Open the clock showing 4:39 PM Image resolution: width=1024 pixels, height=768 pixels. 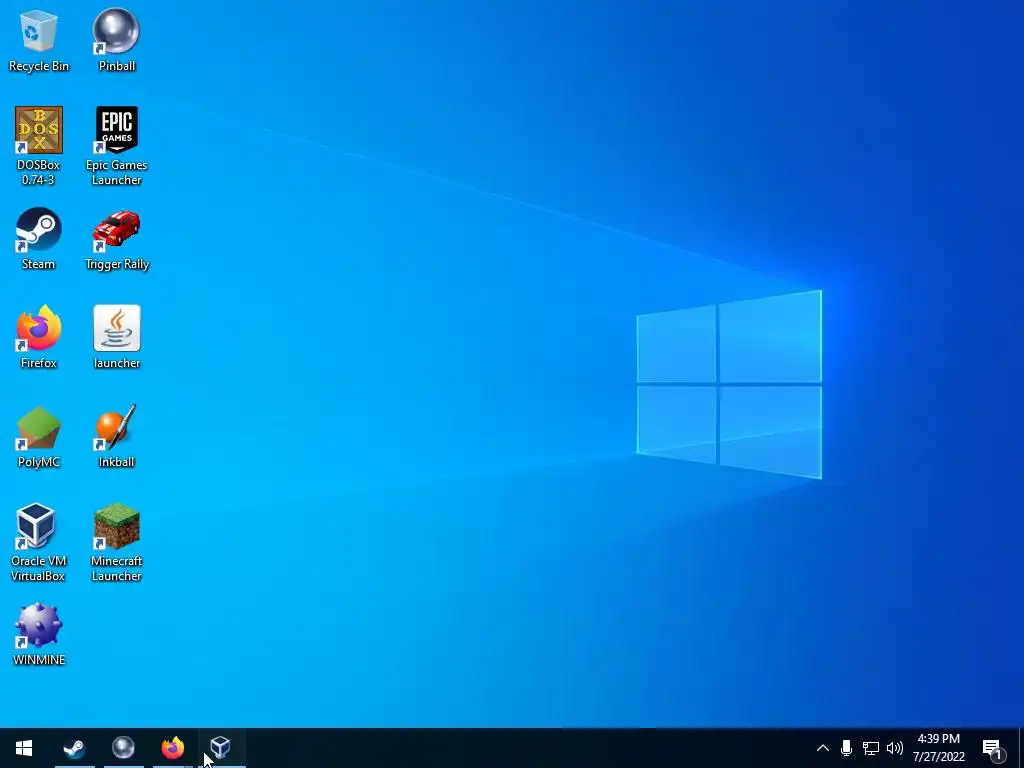click(x=938, y=748)
